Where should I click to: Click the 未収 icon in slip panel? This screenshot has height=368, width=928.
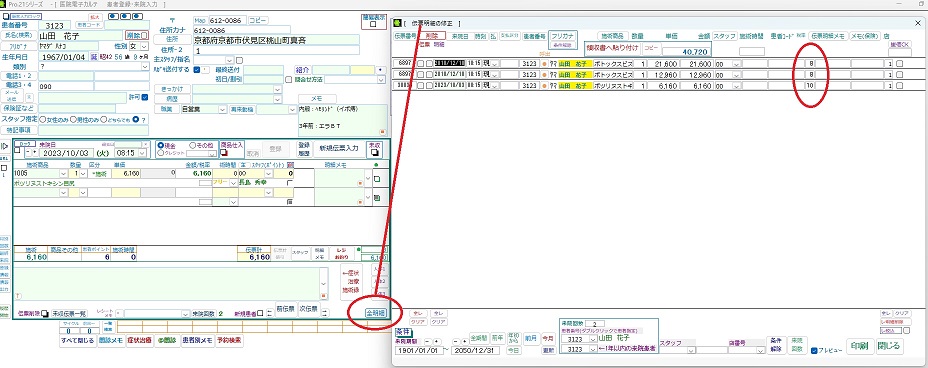(x=374, y=152)
